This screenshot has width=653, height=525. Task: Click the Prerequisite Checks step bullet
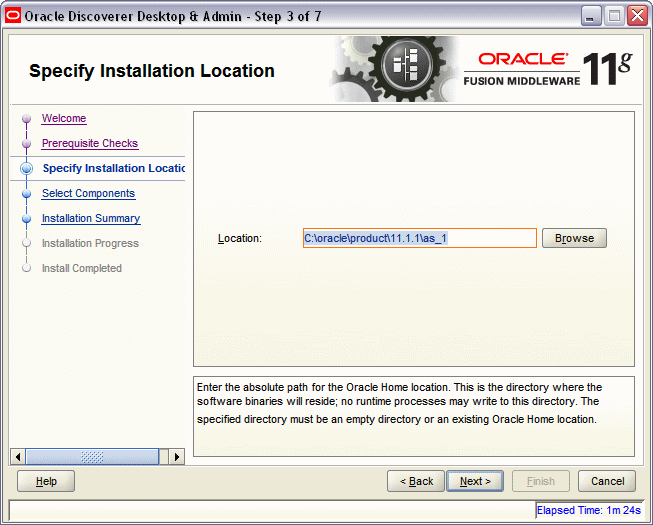(27, 144)
